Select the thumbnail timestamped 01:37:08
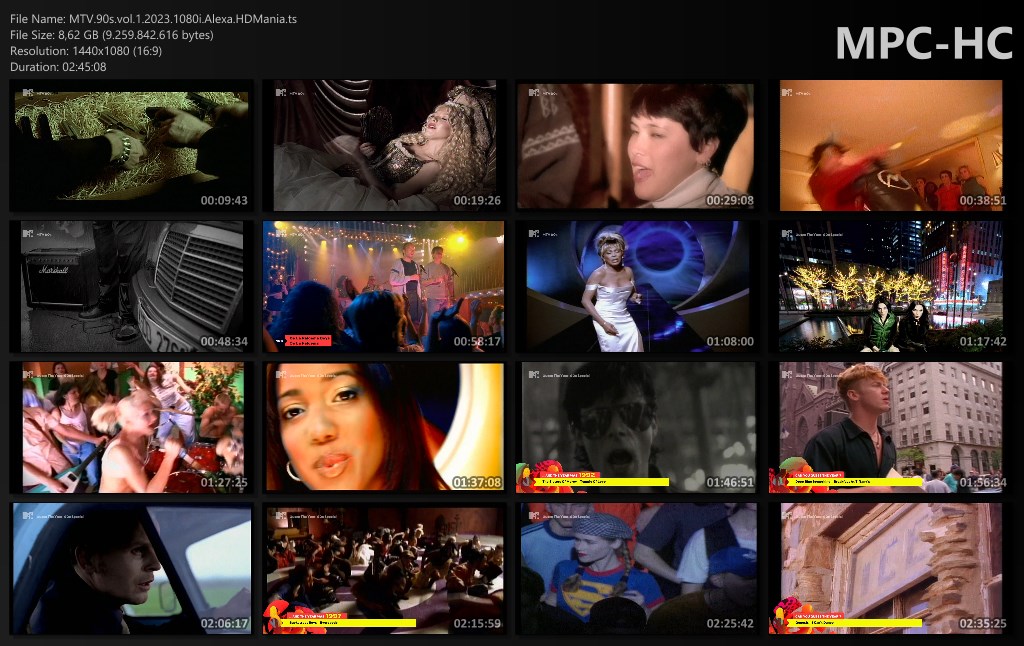 pos(384,428)
